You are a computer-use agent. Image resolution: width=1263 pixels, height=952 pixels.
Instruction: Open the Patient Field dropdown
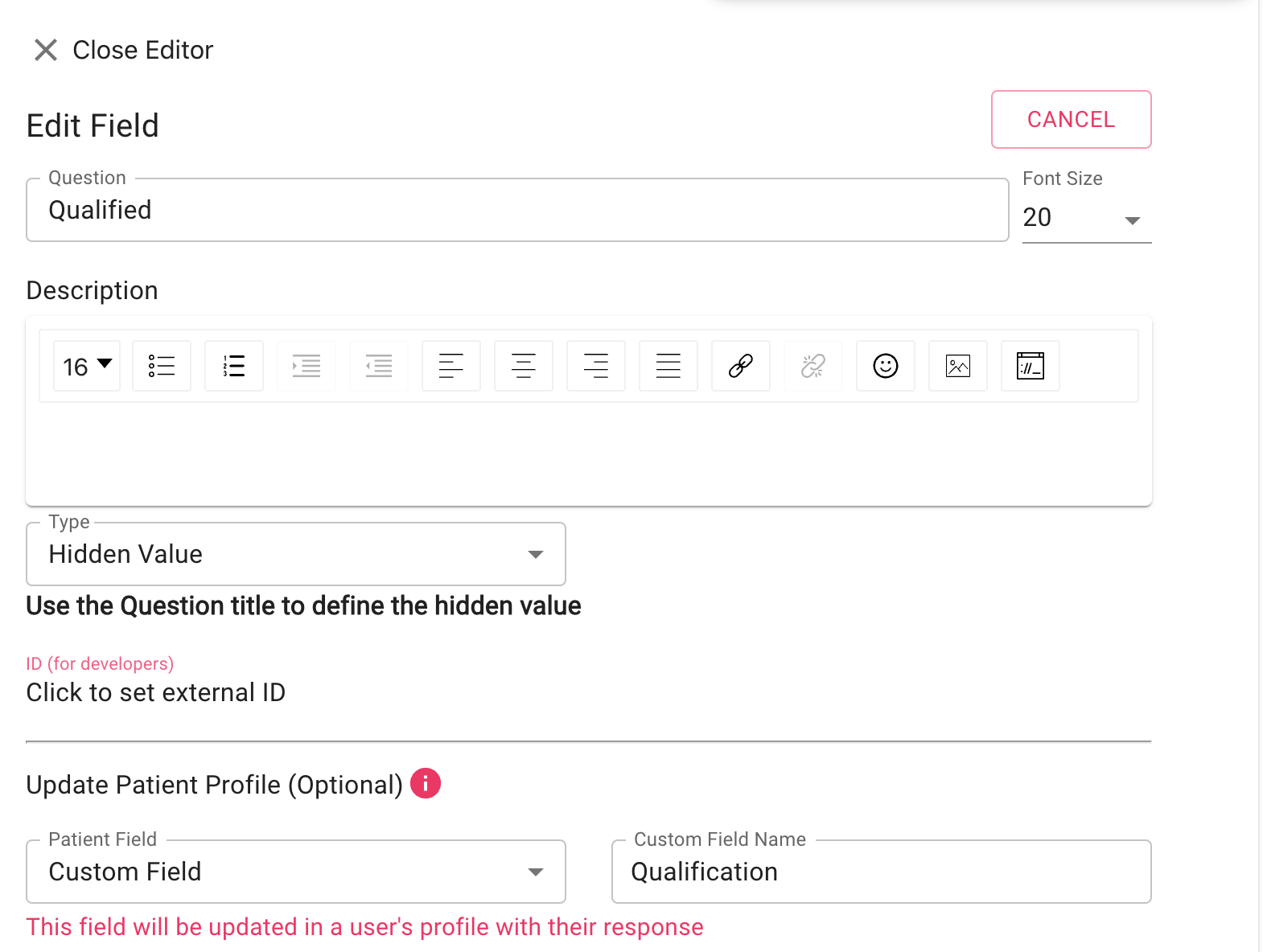pyautogui.click(x=296, y=872)
